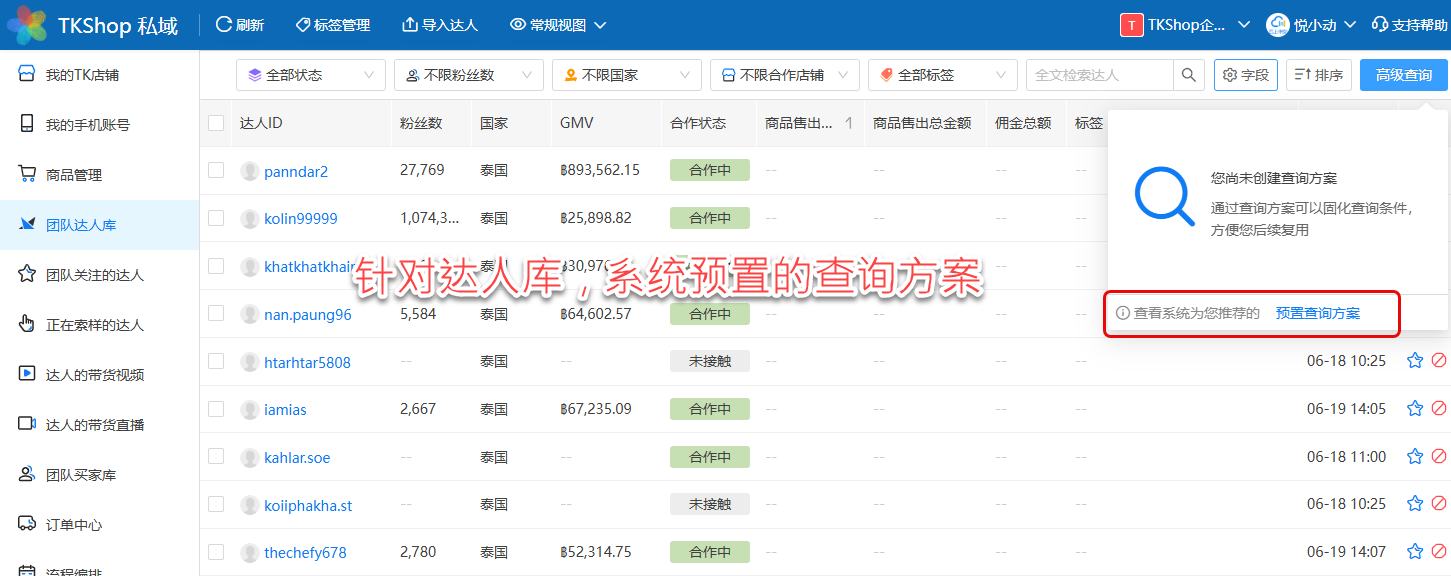The image size is (1451, 576).
Task: Tick the checkbox for thechefy678
Action: [216, 551]
